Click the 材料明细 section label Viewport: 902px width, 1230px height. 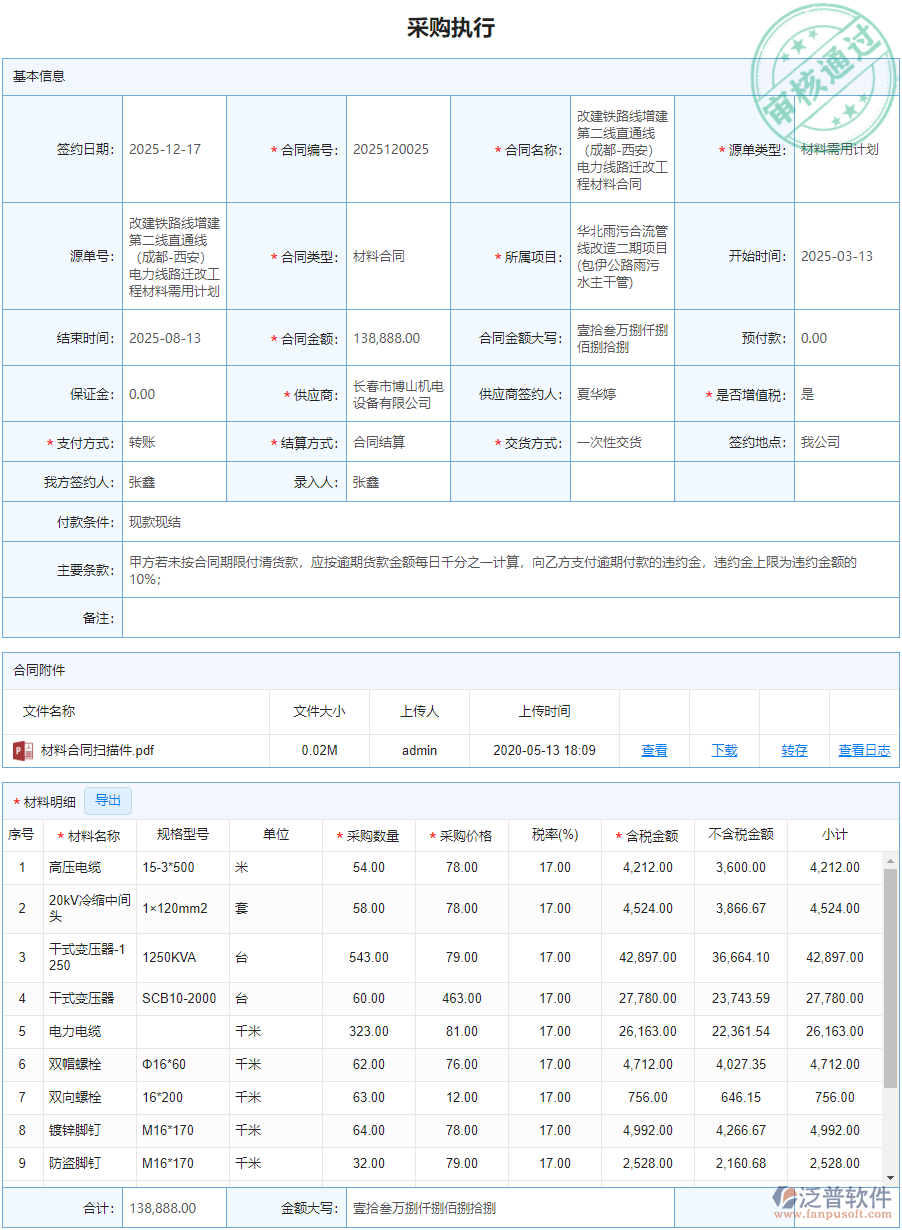47,800
